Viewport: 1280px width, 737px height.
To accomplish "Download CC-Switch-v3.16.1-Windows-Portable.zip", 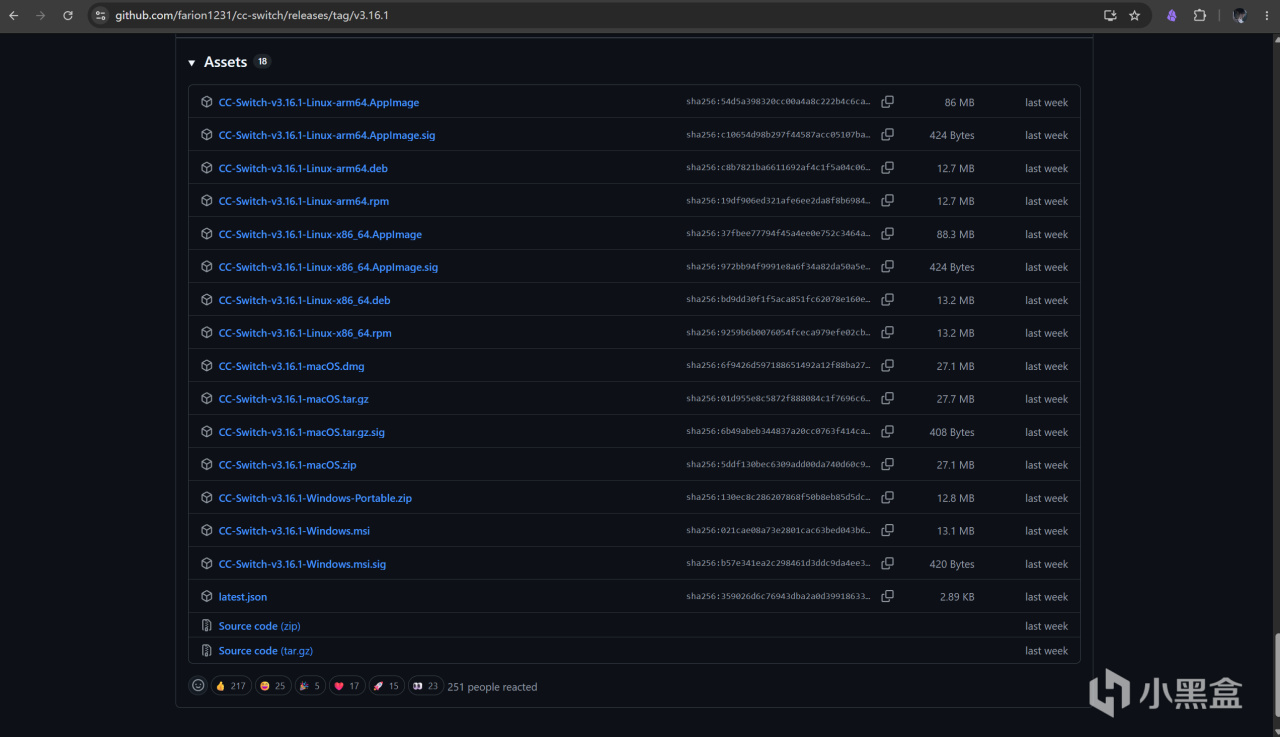I will tap(315, 498).
